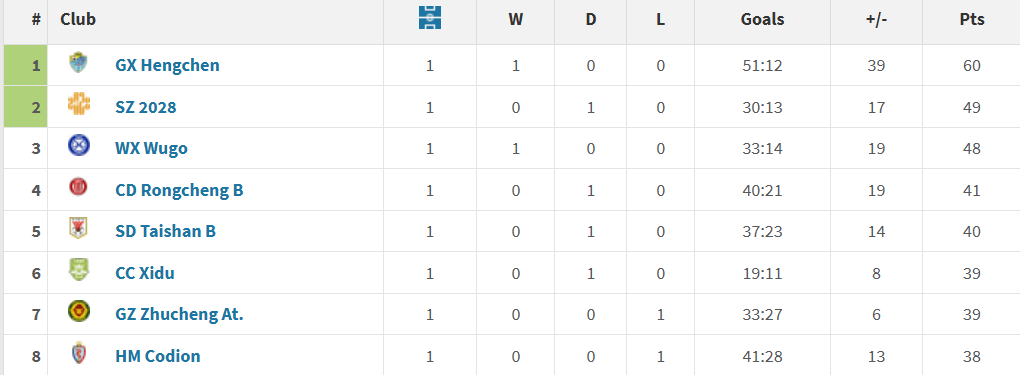The height and width of the screenshot is (375, 1020).
Task: Open the WX Wugo club link
Action: coord(152,148)
